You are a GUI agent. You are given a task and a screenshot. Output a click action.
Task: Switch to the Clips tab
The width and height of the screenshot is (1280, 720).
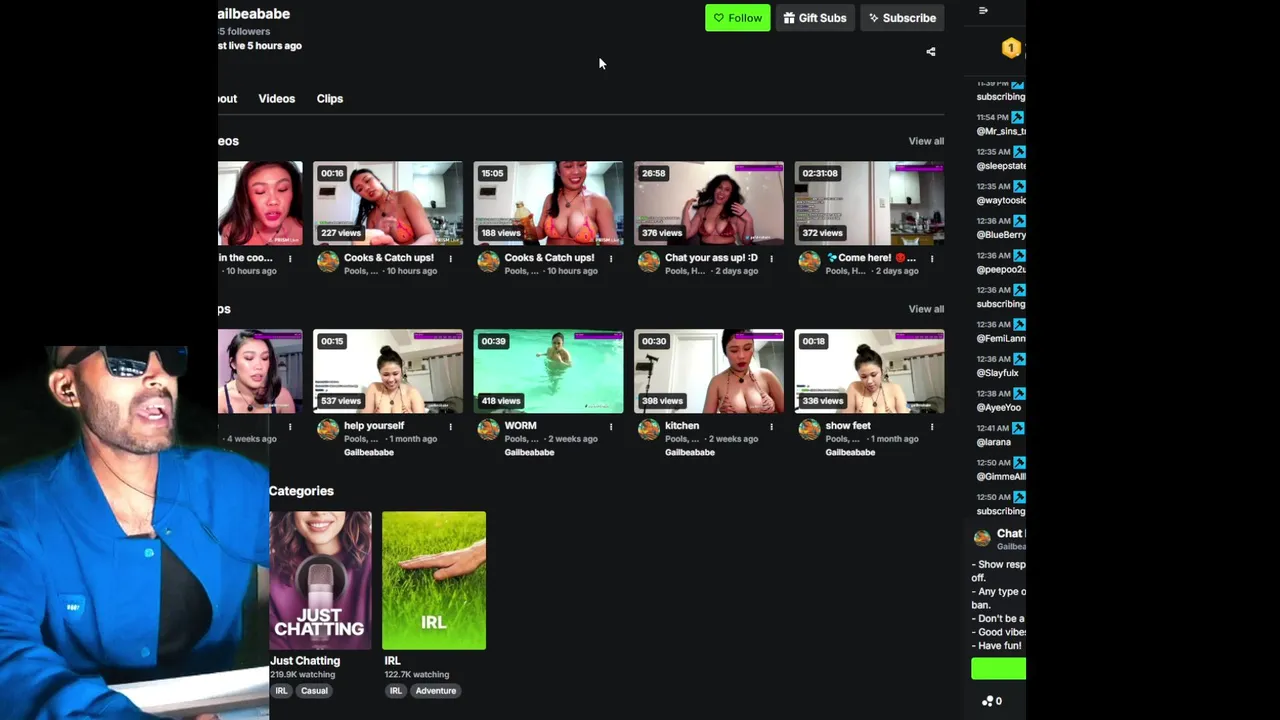(x=330, y=99)
